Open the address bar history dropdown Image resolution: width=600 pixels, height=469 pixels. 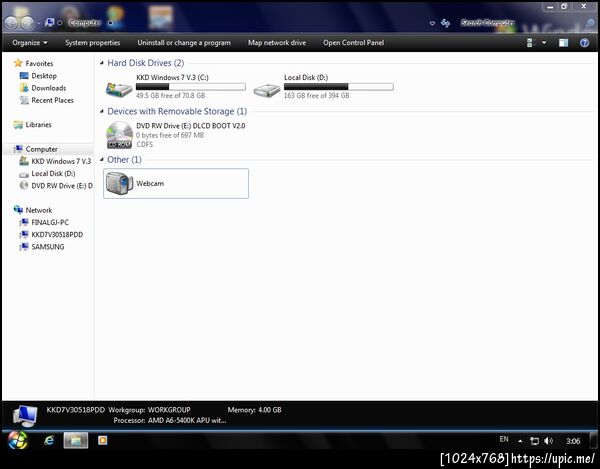(432, 23)
